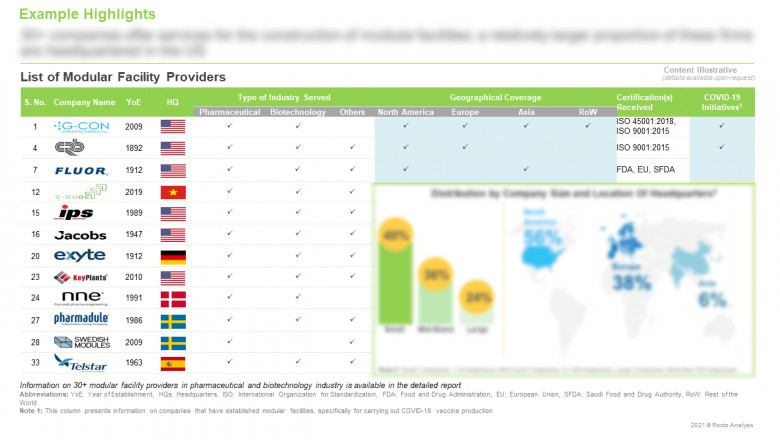Click the Jacobs company logo
780x440 pixels.
(x=80, y=234)
